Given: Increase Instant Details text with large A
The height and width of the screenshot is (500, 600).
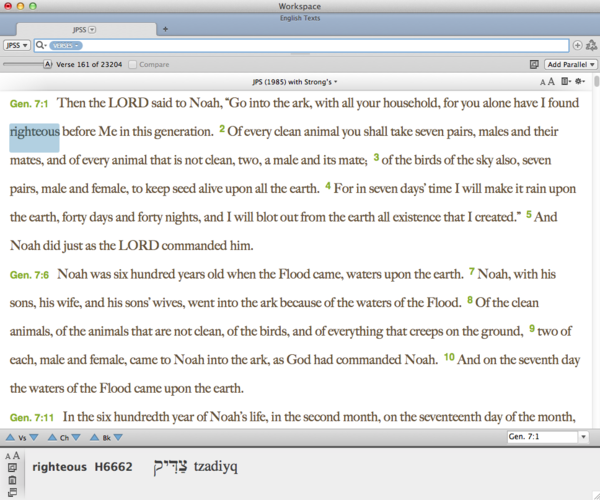Looking at the screenshot, I should (x=16, y=456).
